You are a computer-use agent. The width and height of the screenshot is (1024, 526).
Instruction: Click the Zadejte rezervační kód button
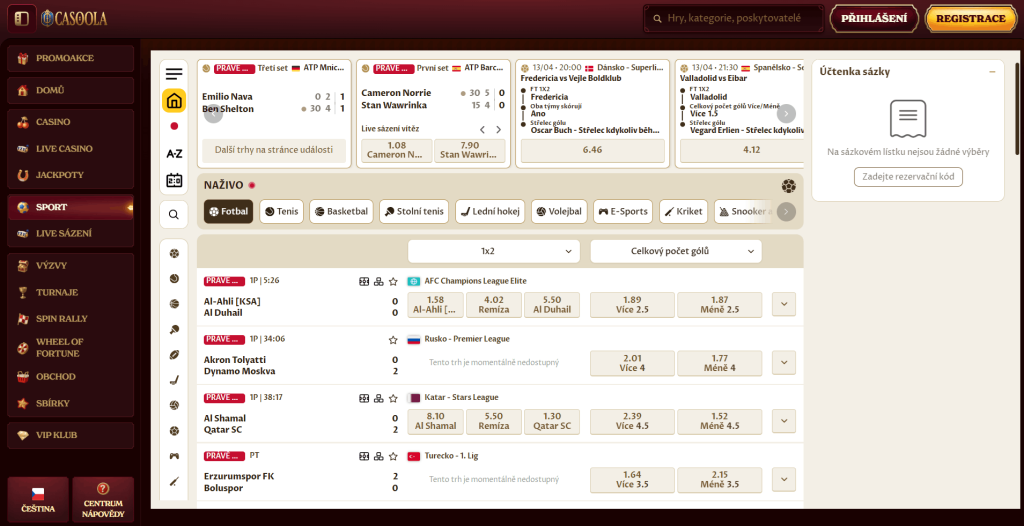(908, 177)
